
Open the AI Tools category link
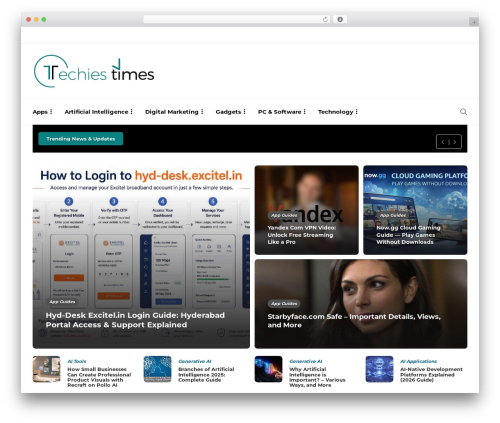[x=77, y=361]
